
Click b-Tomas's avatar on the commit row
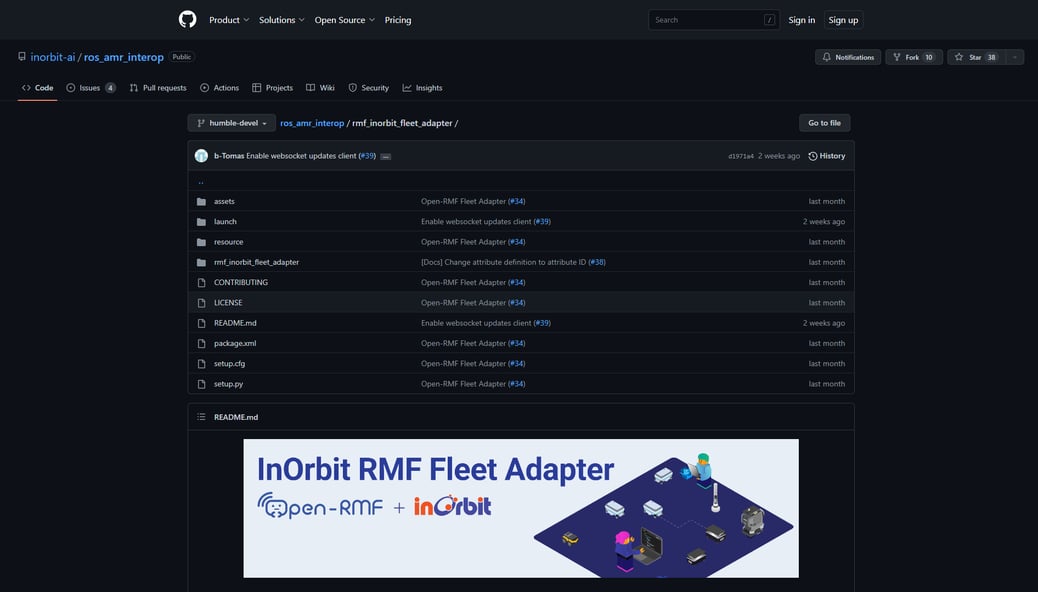[199, 155]
